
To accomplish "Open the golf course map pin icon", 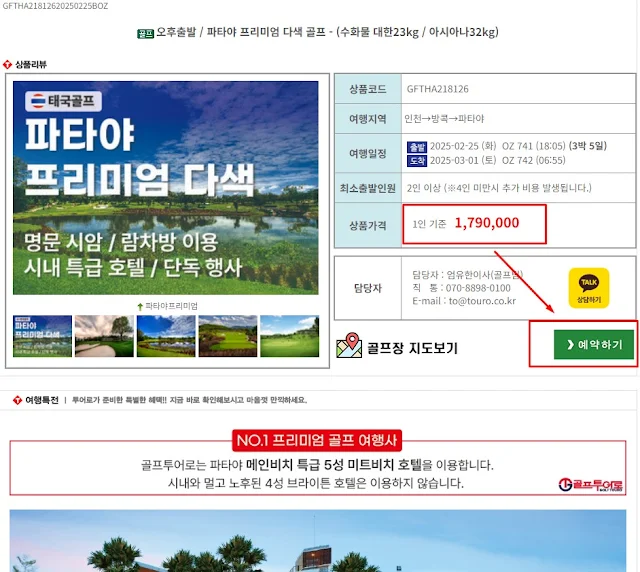I will [x=349, y=345].
